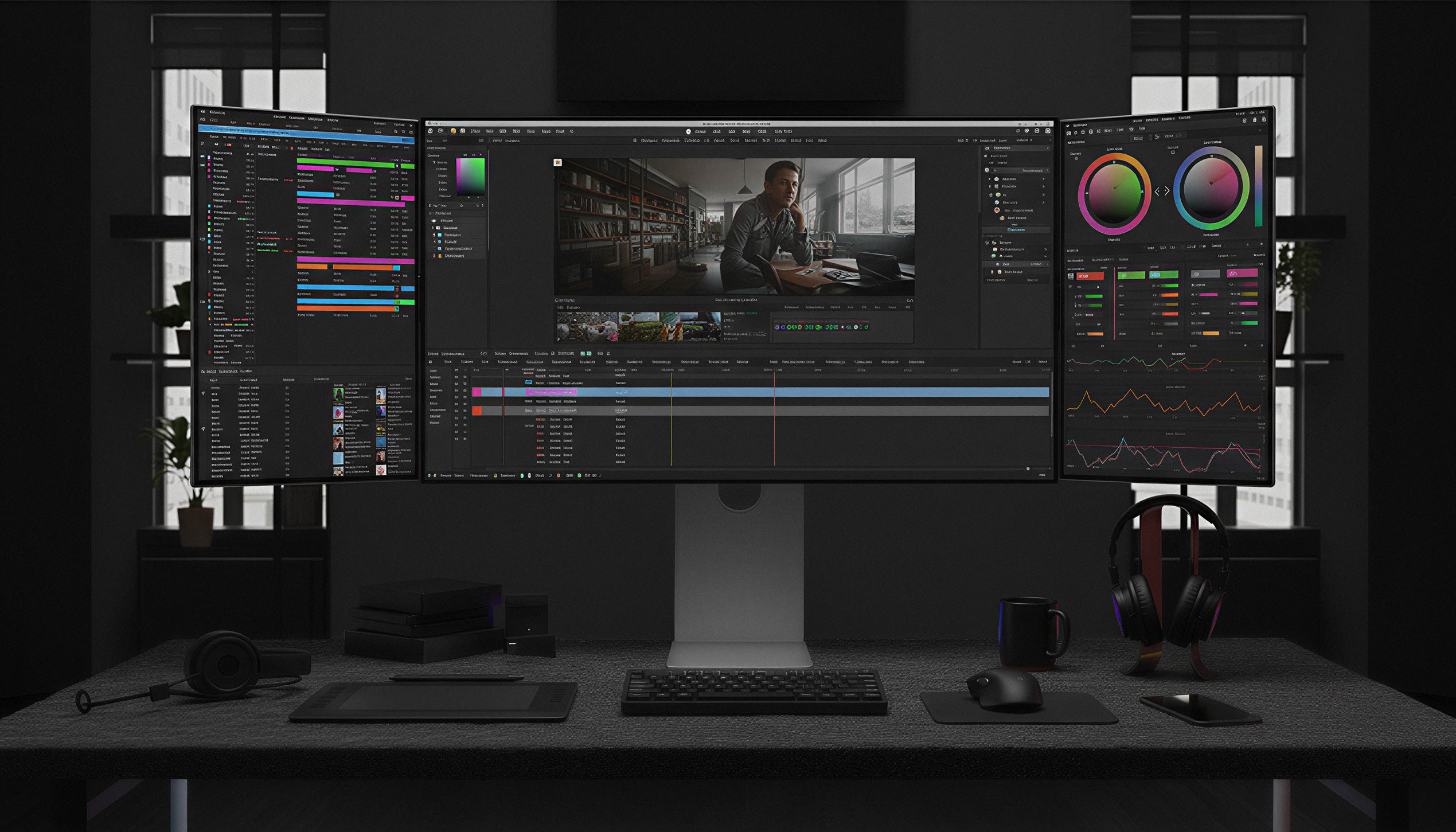Screen dimensions: 1456x832
Task: Expand the first chevron row in the right inspector
Action: click(x=1043, y=179)
